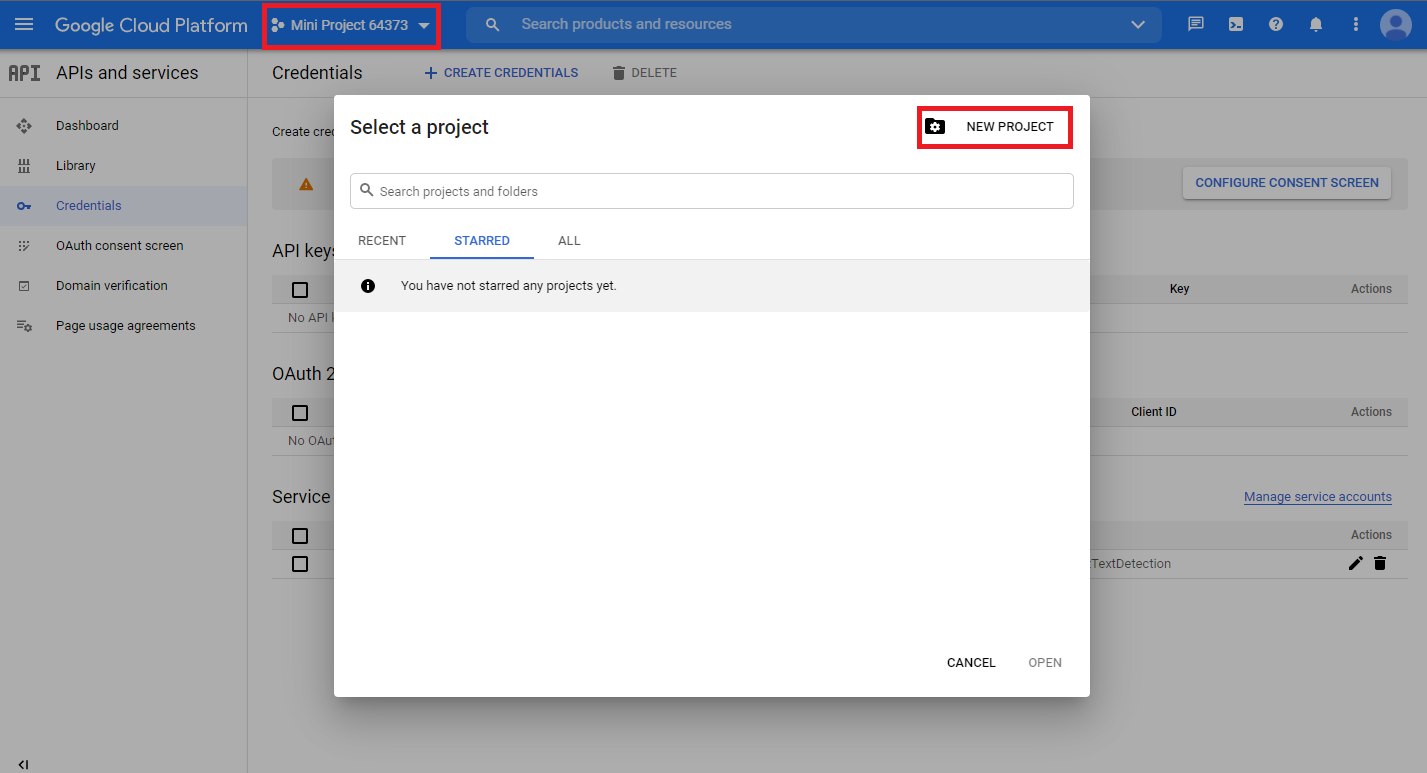Click Manage service accounts link
This screenshot has width=1427, height=773.
(x=1318, y=497)
